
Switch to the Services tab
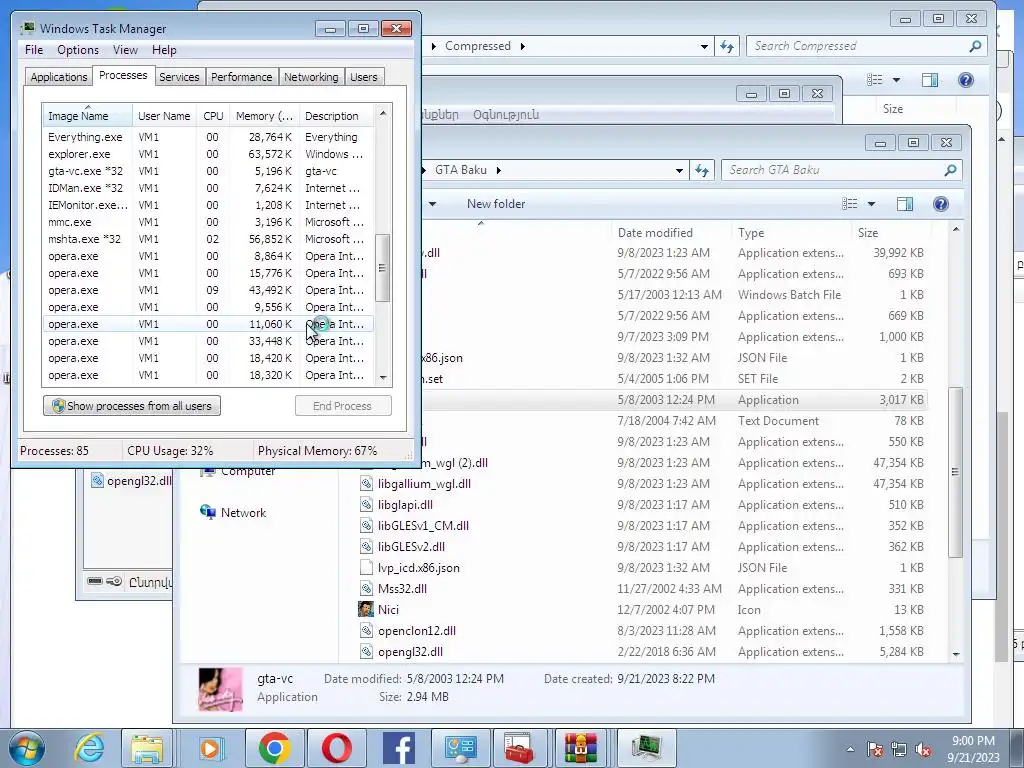tap(179, 77)
